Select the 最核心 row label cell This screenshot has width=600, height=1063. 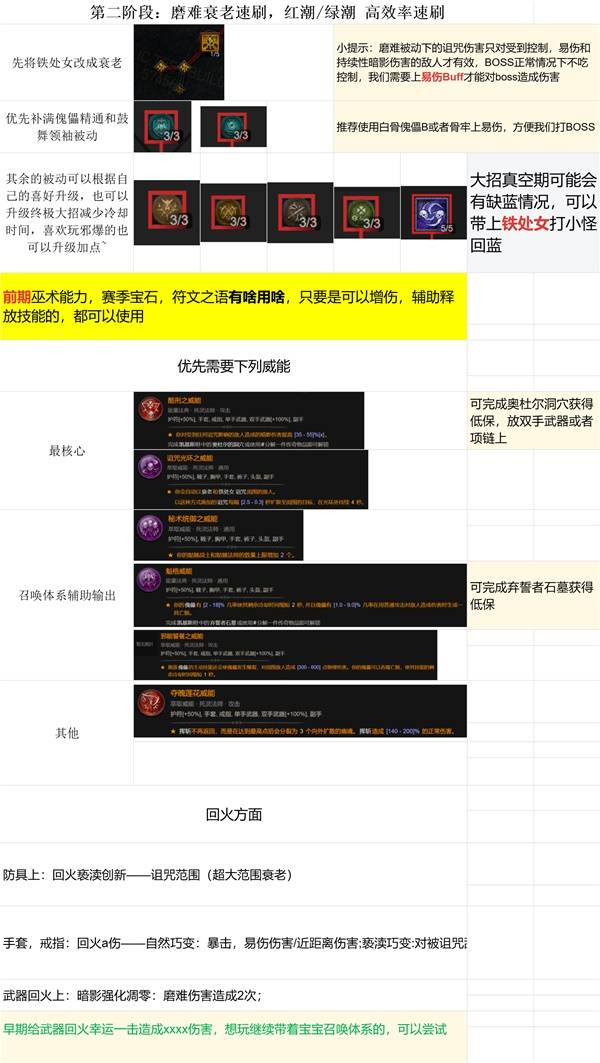[x=66, y=450]
